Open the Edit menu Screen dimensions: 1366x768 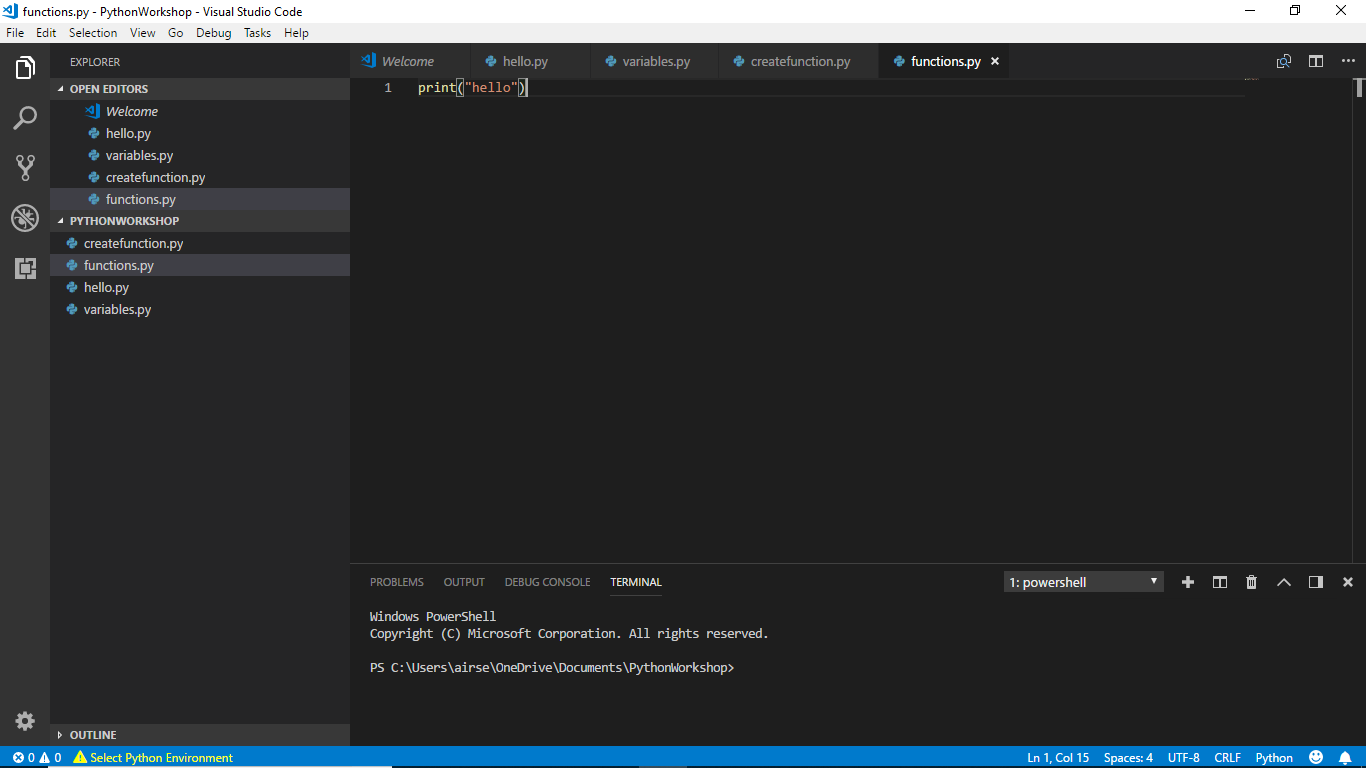[x=46, y=32]
